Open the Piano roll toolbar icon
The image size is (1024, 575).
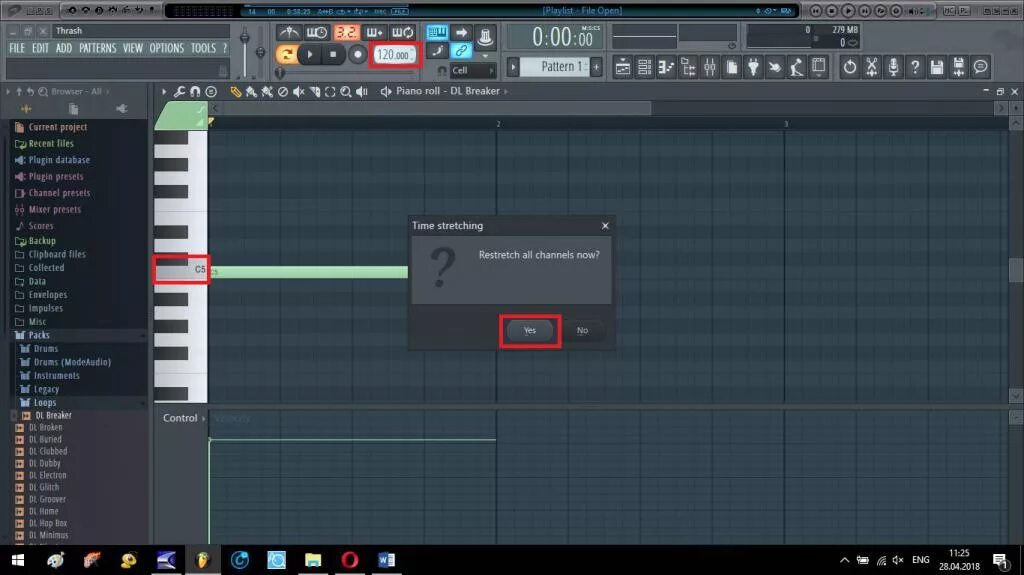666,67
